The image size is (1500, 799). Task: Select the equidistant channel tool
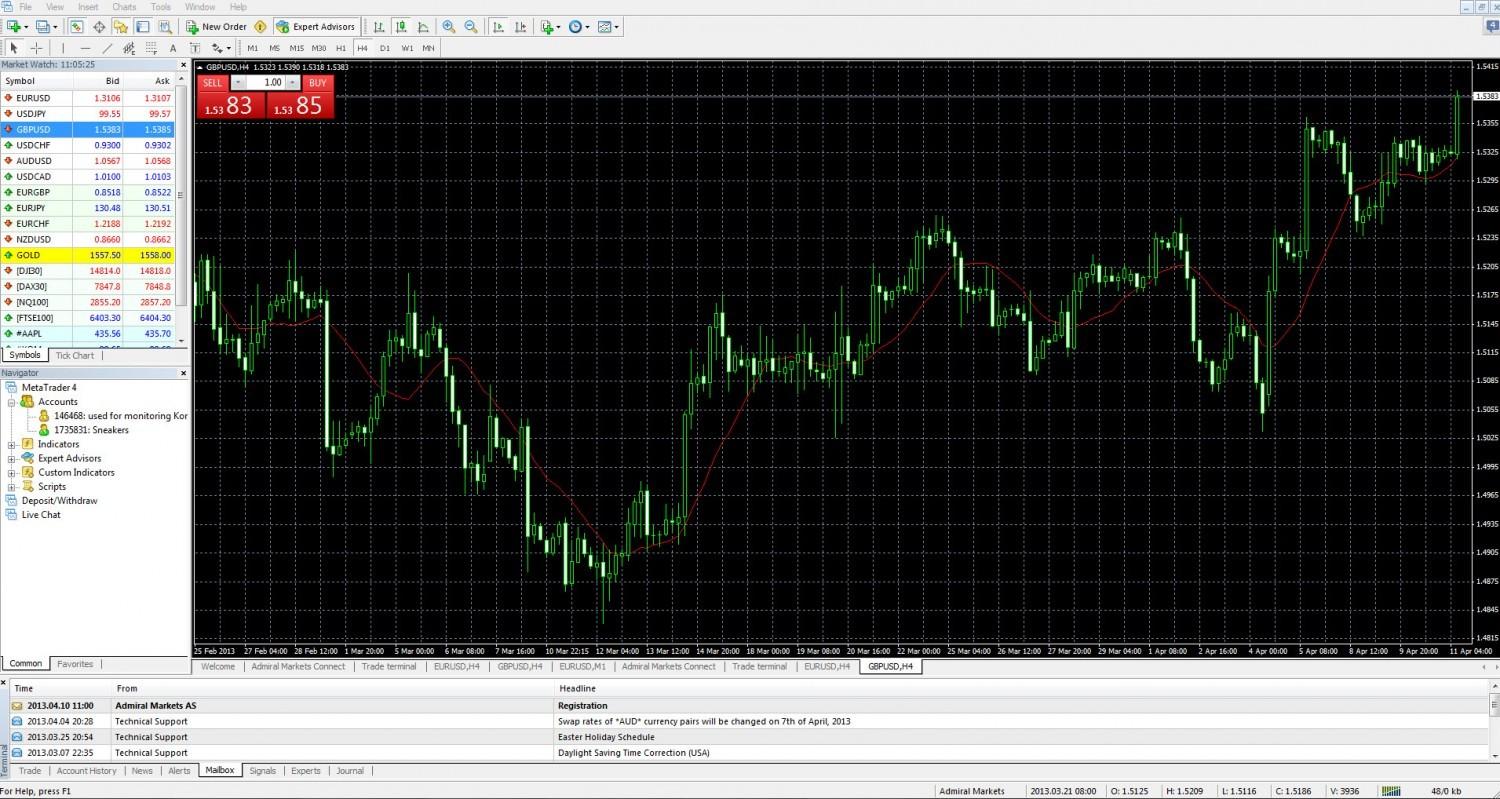click(x=129, y=48)
